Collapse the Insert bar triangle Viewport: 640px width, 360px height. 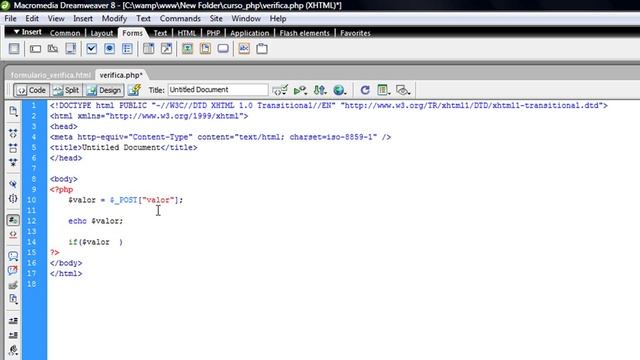coord(16,32)
